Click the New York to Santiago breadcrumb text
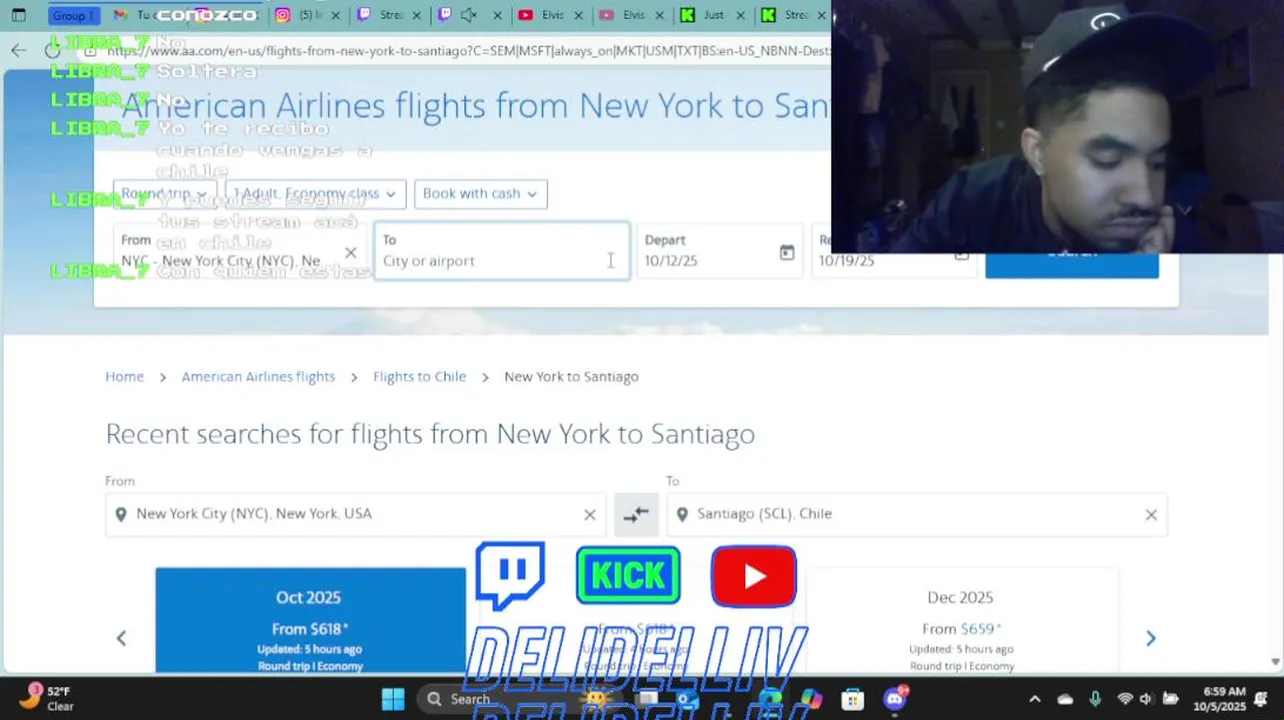 pyautogui.click(x=571, y=377)
